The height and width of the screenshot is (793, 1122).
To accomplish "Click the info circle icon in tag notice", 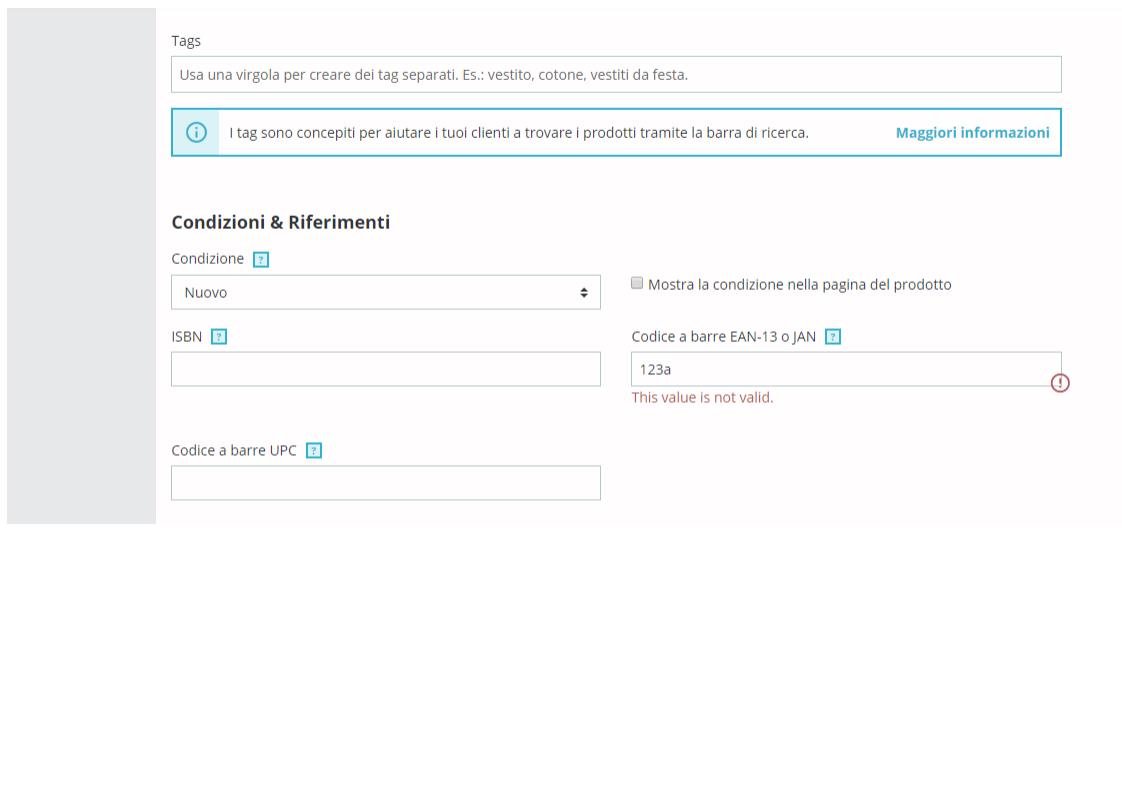I will click(196, 132).
